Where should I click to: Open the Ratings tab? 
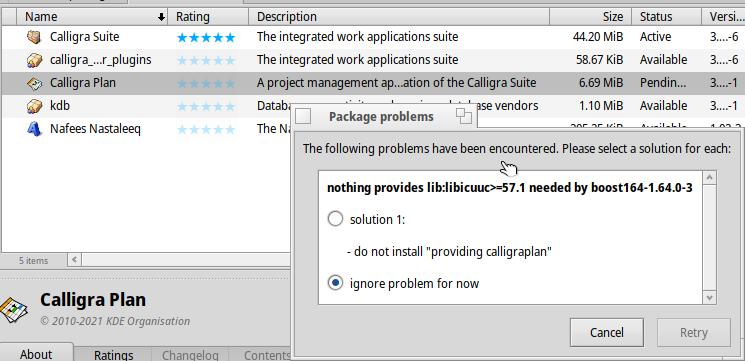click(114, 354)
